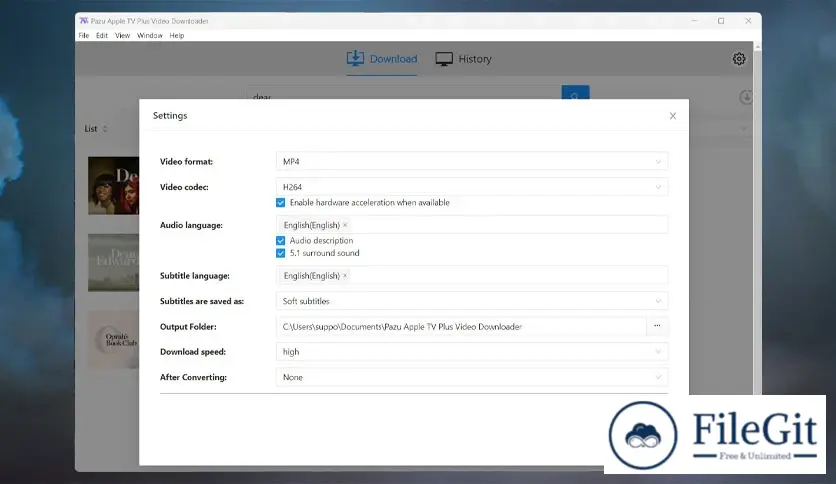Open the Help menu

tap(176, 36)
